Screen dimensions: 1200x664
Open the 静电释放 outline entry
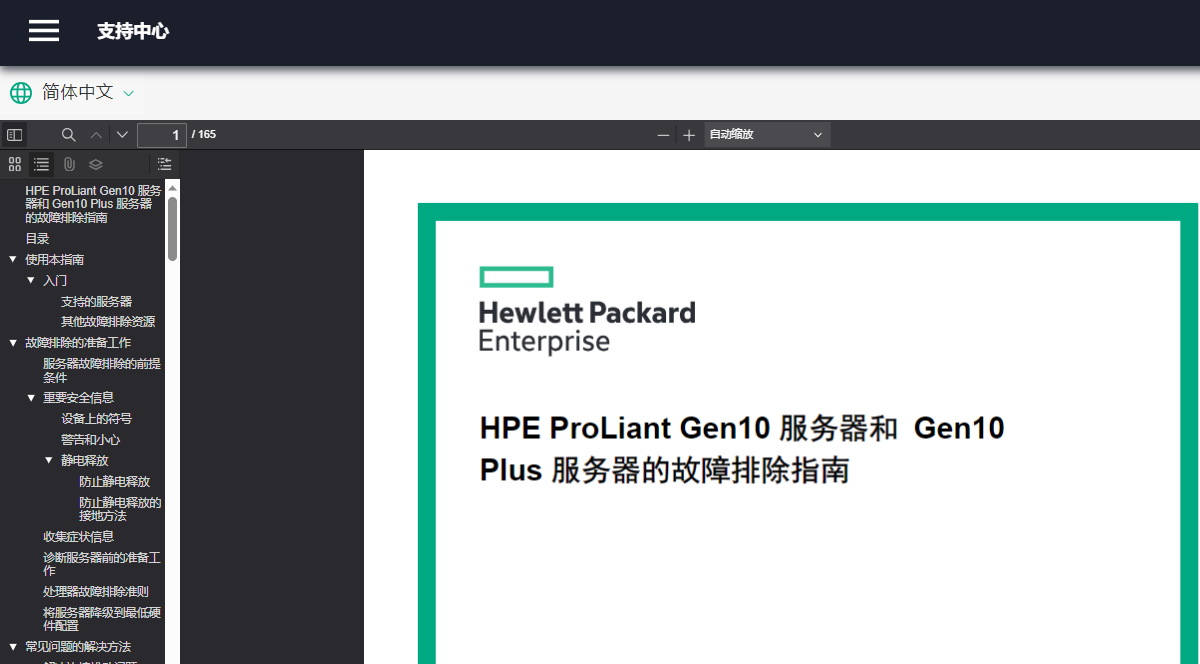point(84,461)
